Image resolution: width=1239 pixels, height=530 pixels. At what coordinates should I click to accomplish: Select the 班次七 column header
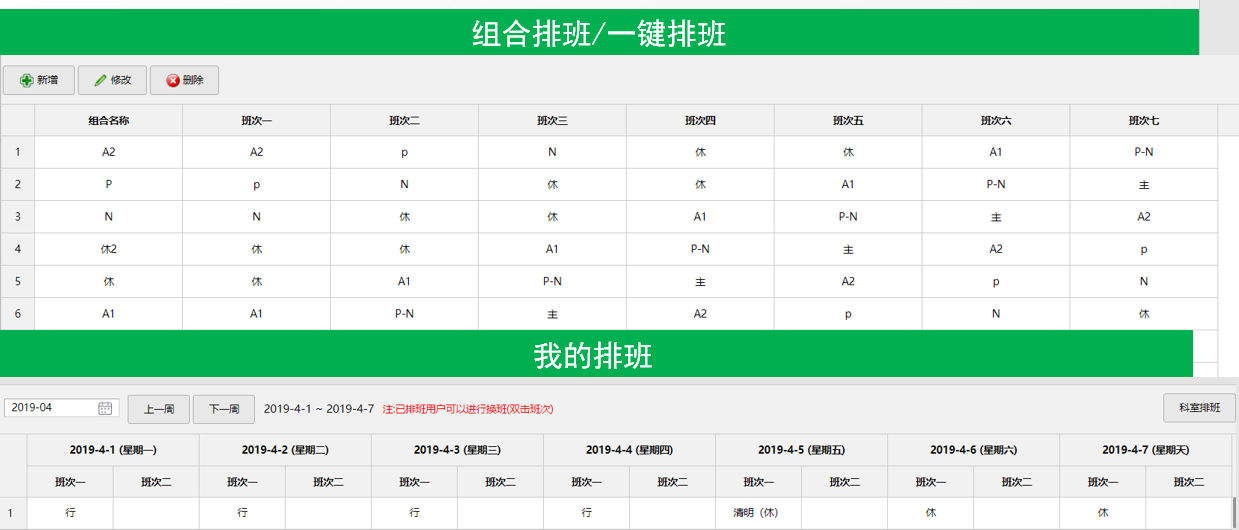[x=1144, y=120]
